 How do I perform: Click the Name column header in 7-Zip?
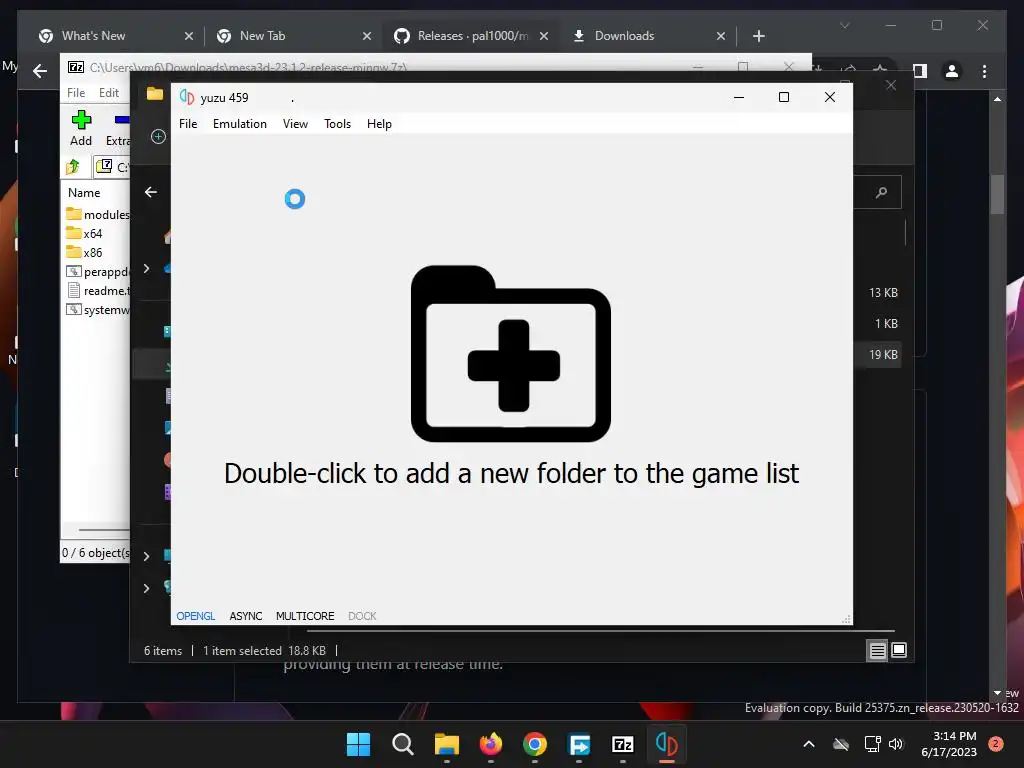pyautogui.click(x=84, y=193)
